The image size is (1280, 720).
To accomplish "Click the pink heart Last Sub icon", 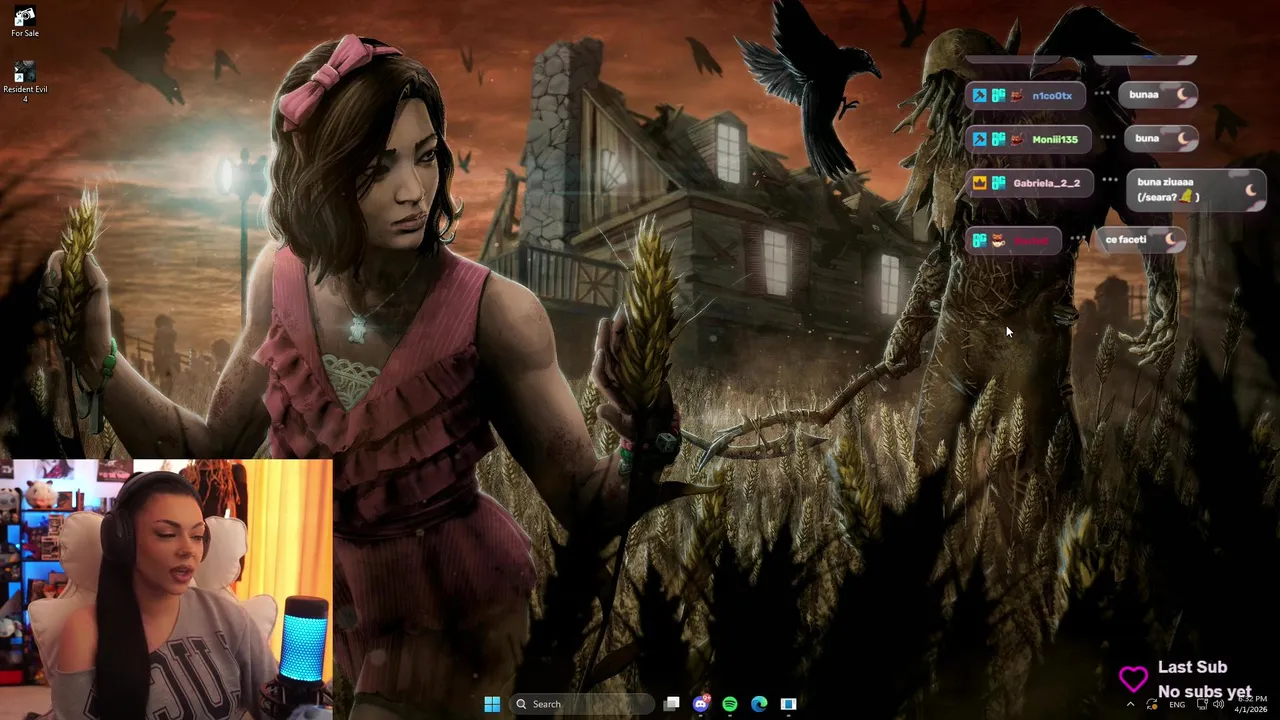I will point(1133,679).
